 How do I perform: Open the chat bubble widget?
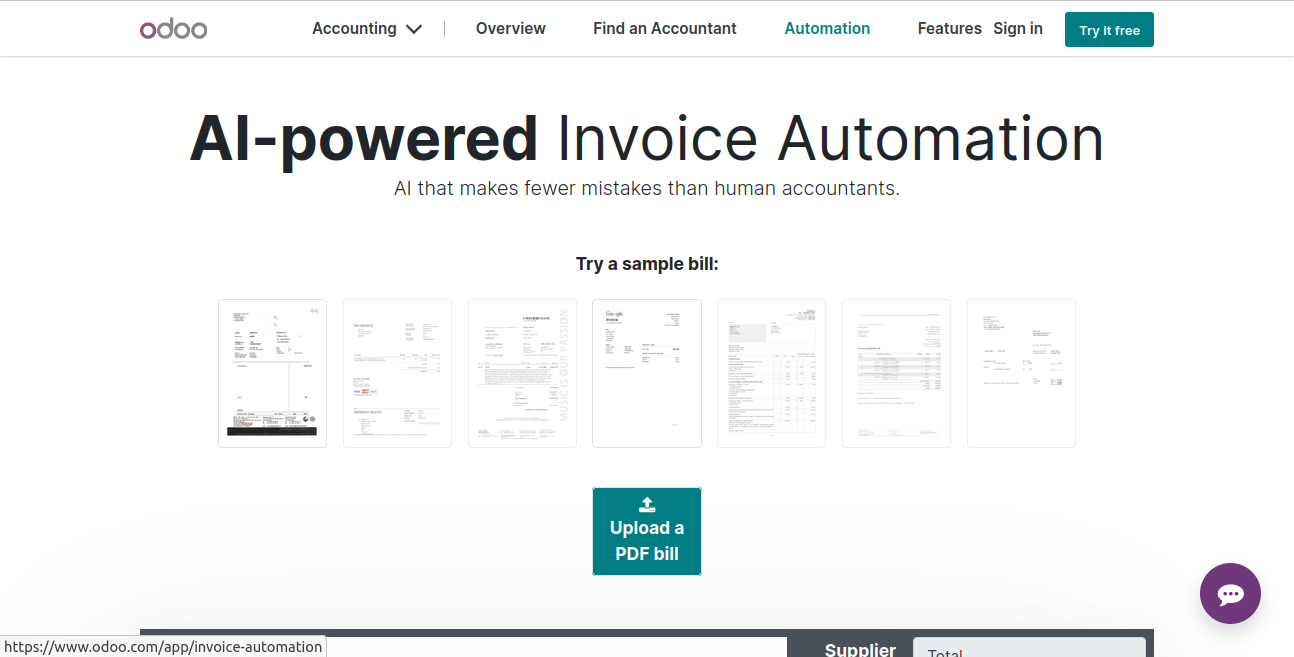[1230, 594]
